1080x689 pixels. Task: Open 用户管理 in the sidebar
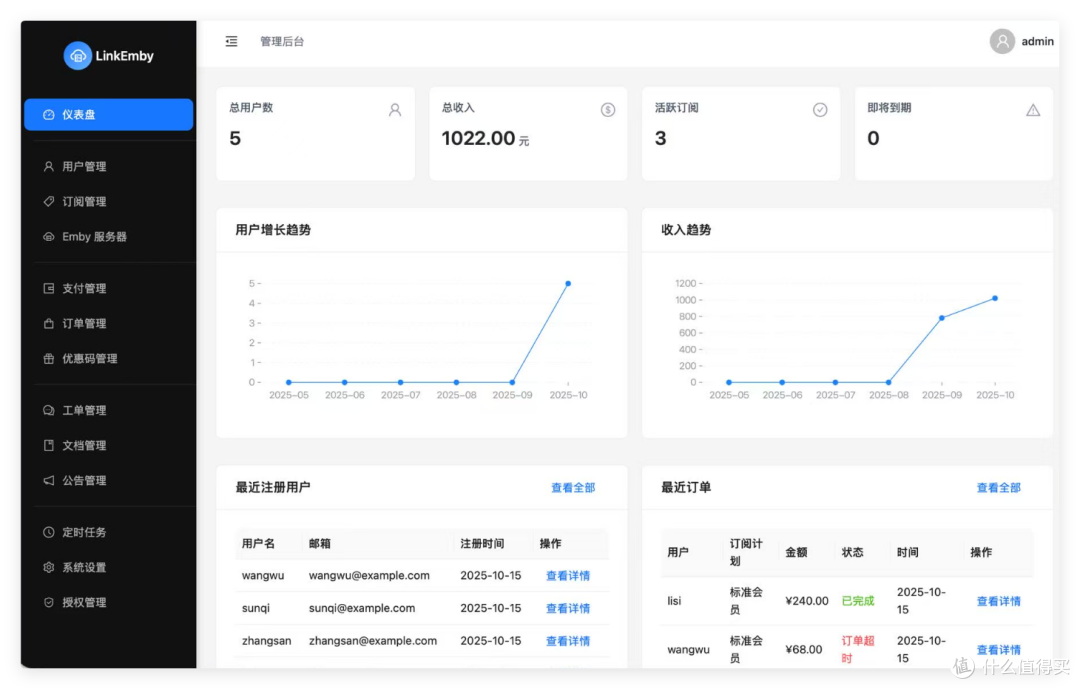tap(109, 166)
